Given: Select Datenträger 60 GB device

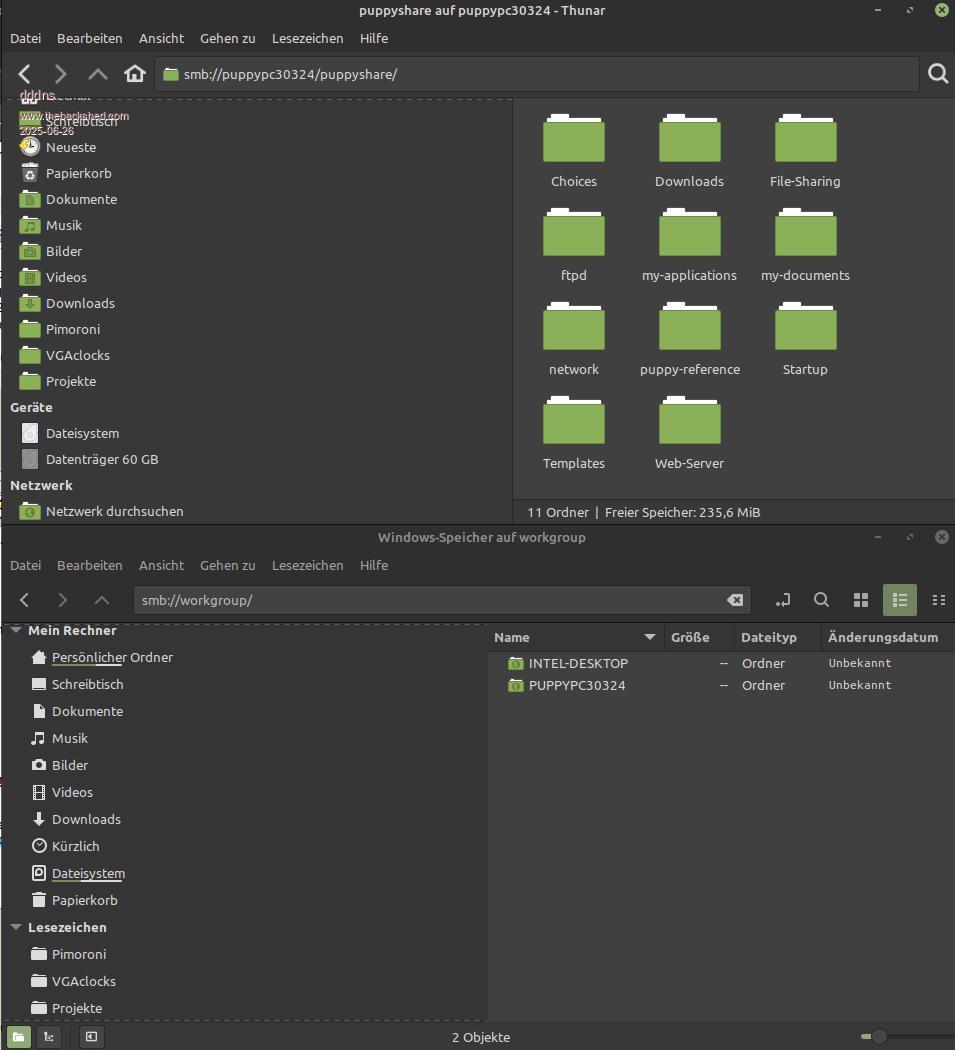Looking at the screenshot, I should pyautogui.click(x=101, y=459).
